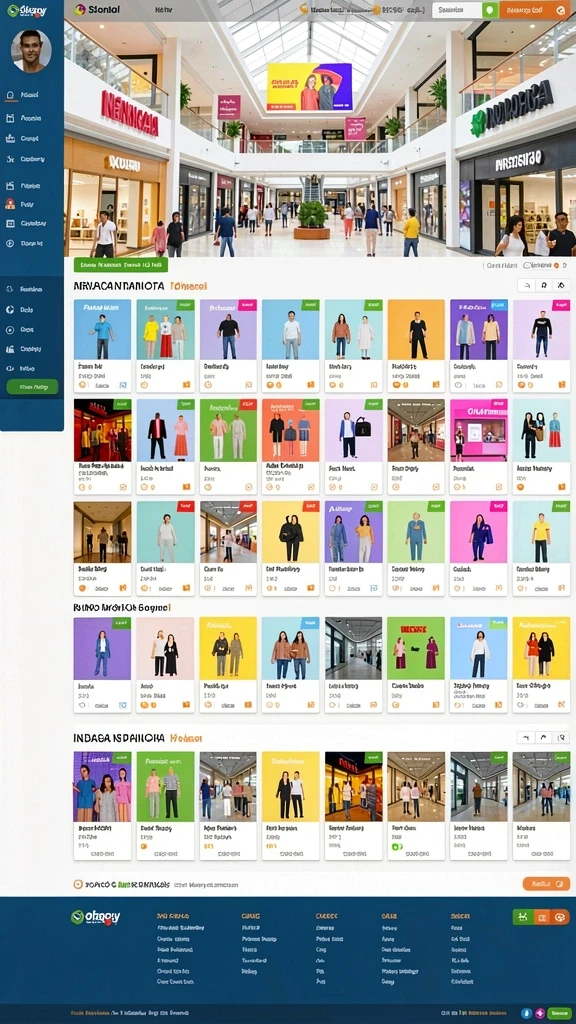Screen dimensions: 576x1024
Task: Open the blue card with man in blue shirt
Action: (x=103, y=345)
